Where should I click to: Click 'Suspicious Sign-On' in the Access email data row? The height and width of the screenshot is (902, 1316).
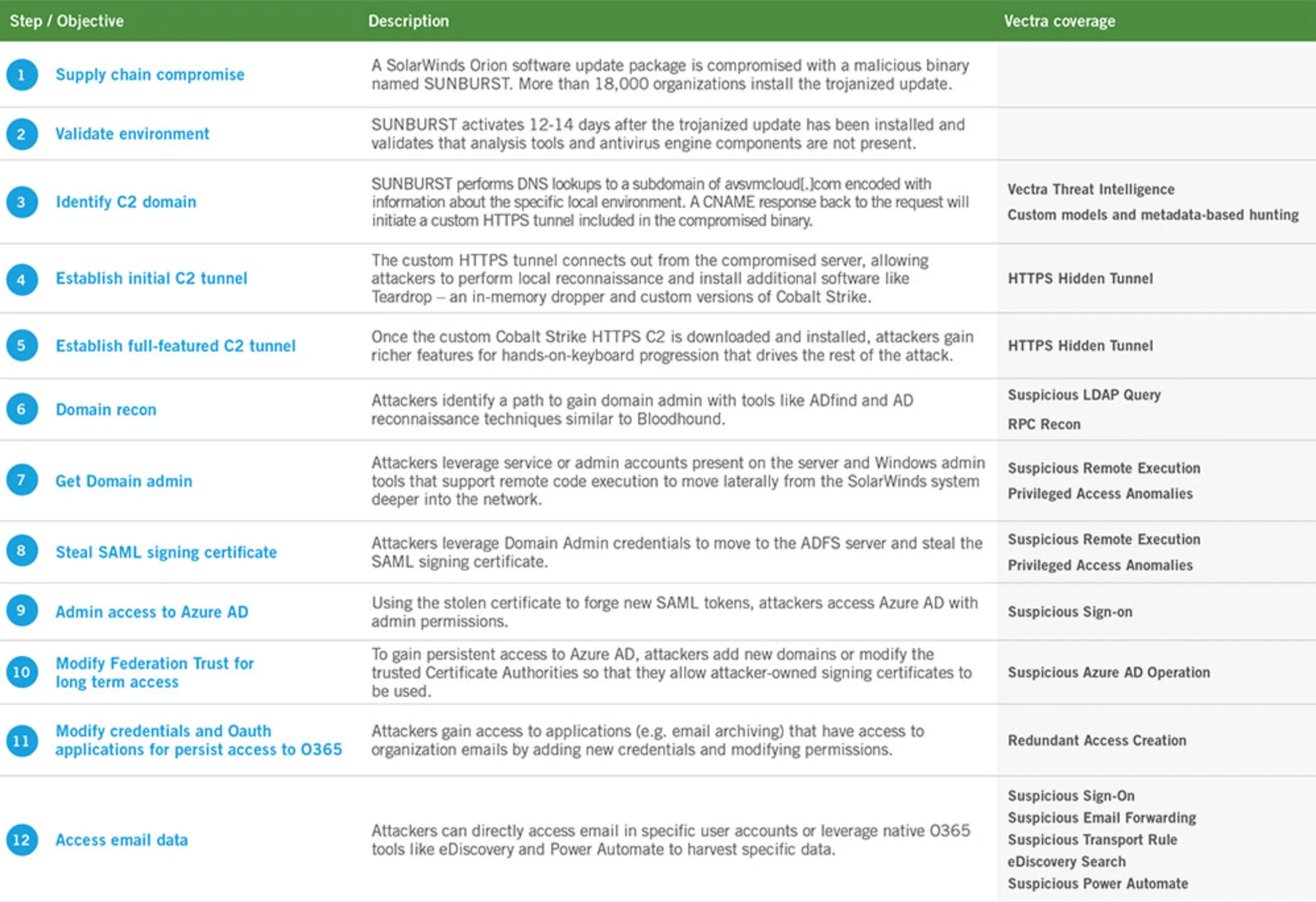tap(1071, 796)
